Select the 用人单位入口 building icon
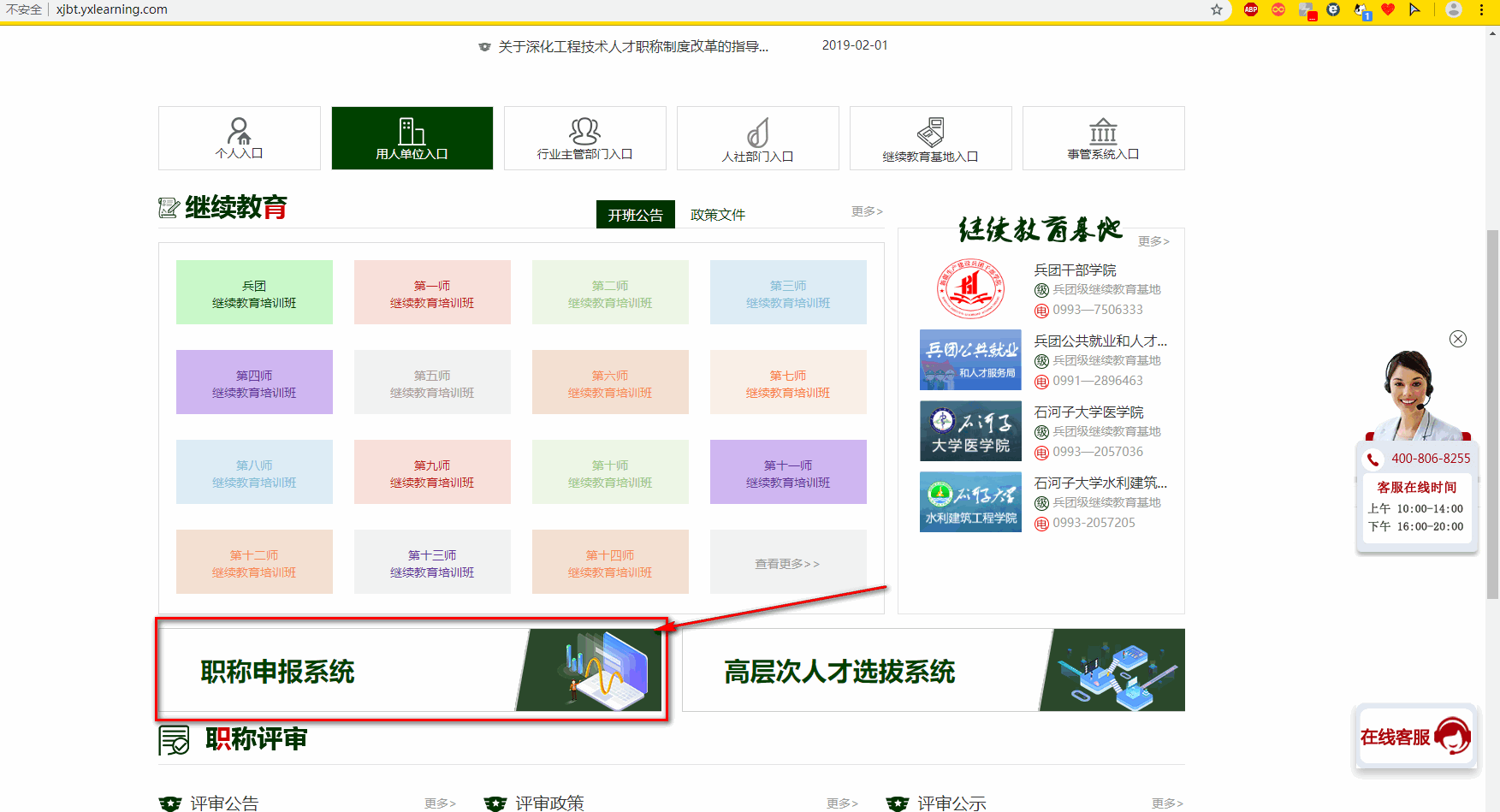 (x=412, y=132)
